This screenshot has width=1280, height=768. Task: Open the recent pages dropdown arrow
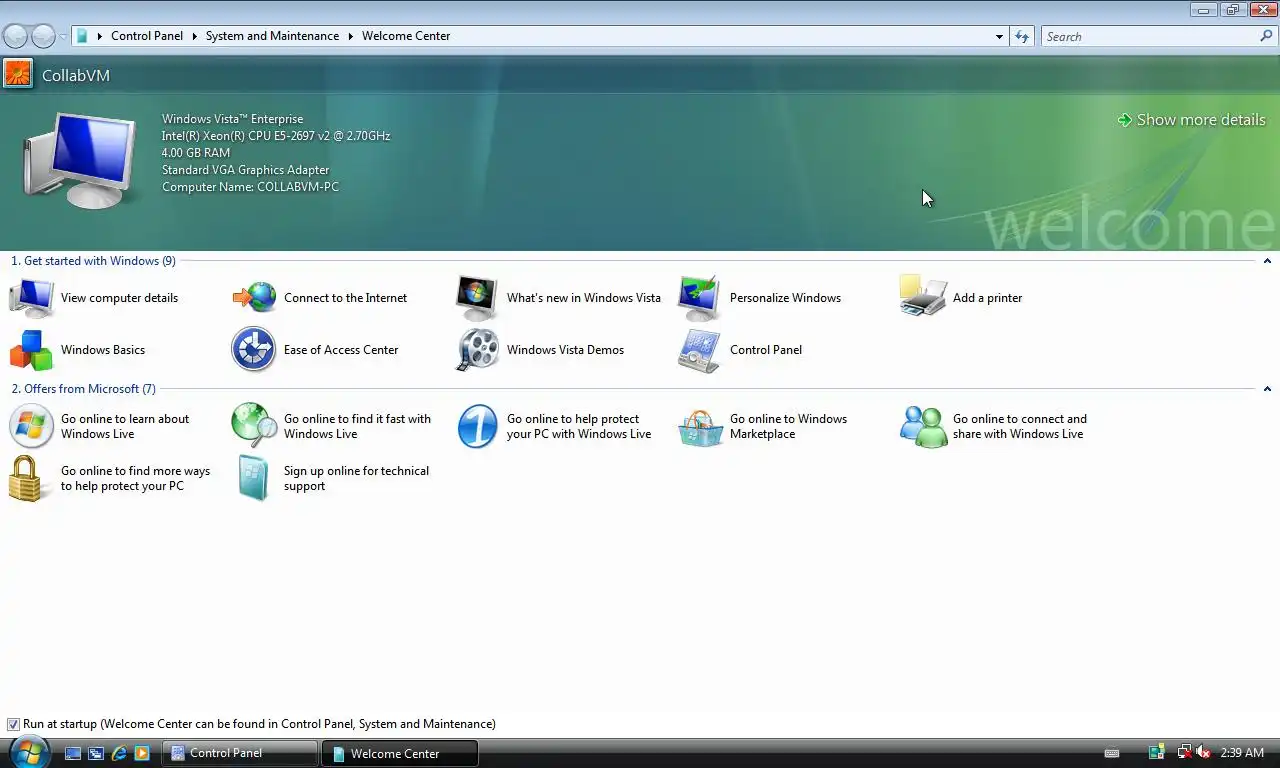point(63,36)
